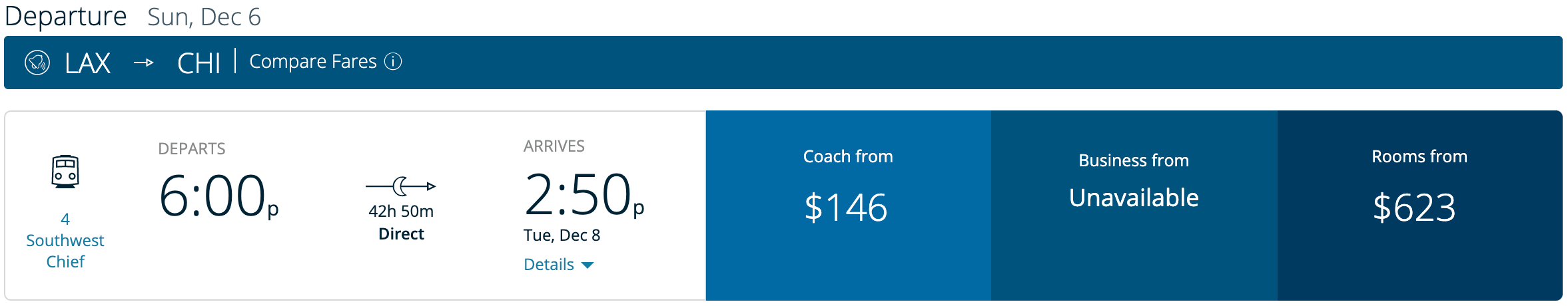Click the Direct route label

[401, 234]
